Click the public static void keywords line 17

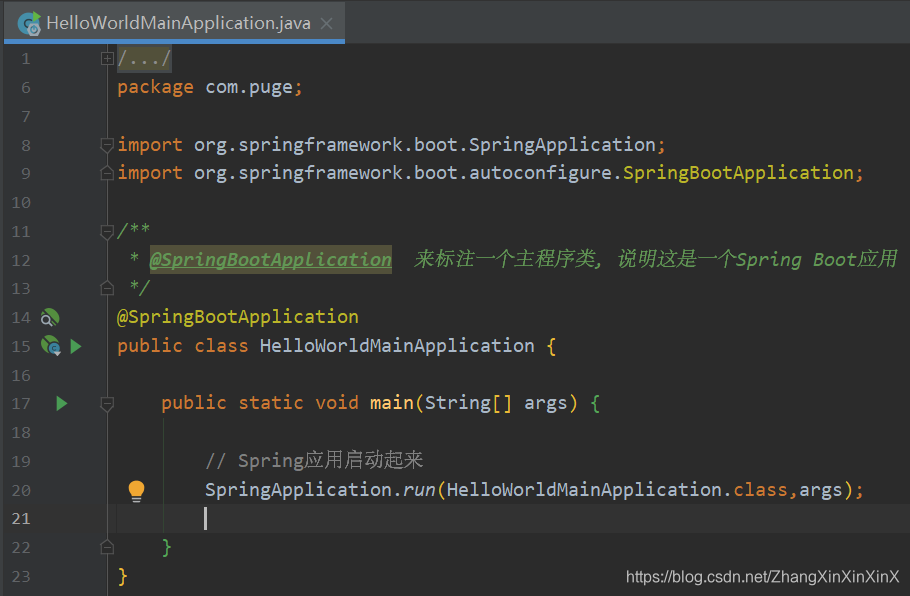coord(260,403)
